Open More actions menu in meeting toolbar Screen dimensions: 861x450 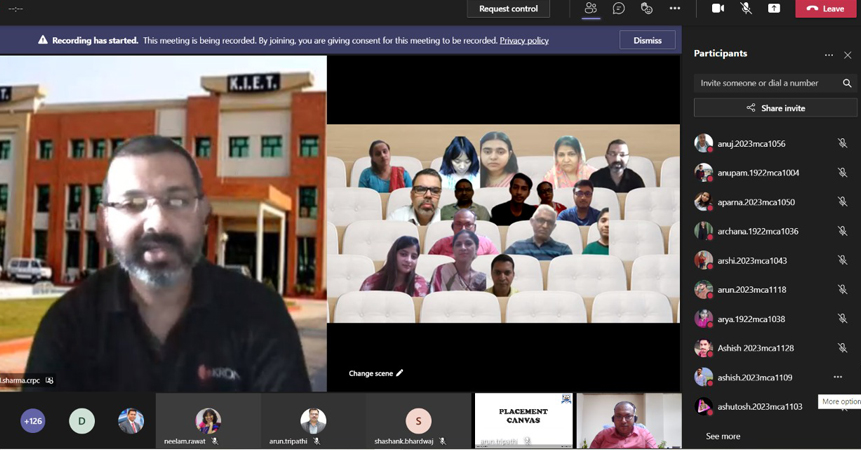(675, 9)
